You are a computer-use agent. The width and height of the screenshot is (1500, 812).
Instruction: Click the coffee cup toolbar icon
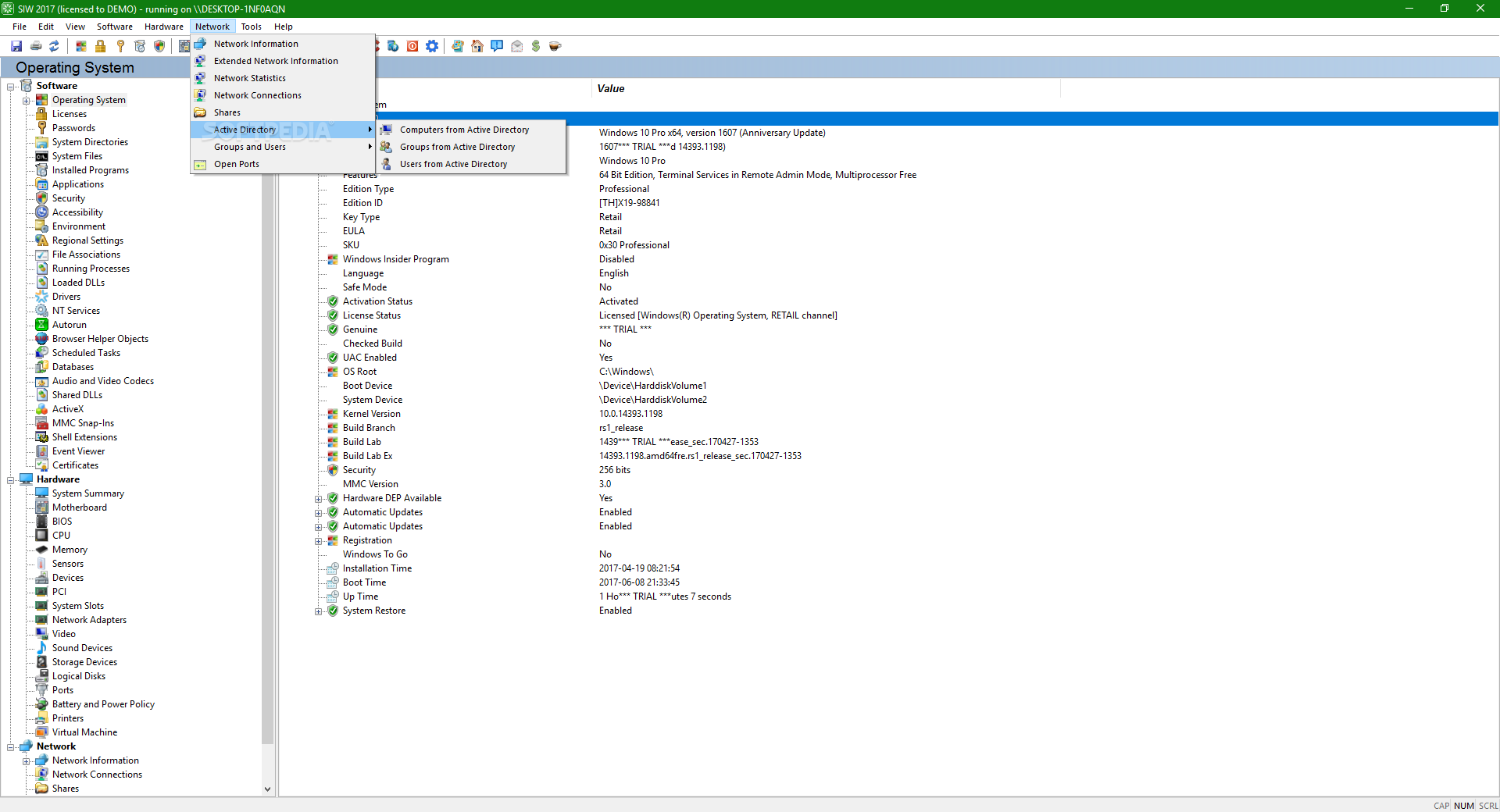point(555,46)
